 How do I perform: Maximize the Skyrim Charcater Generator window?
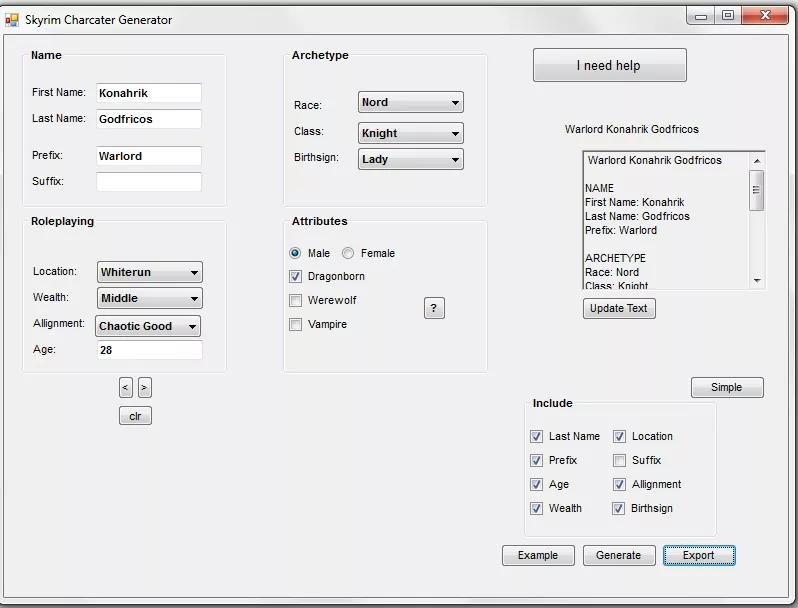point(728,16)
